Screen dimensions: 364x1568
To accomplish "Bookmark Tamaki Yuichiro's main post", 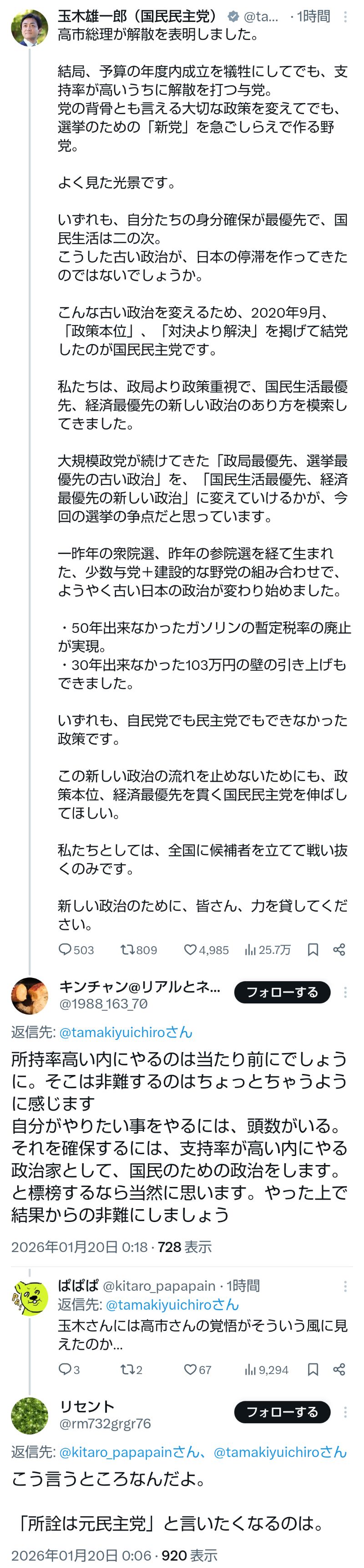I will (x=313, y=950).
